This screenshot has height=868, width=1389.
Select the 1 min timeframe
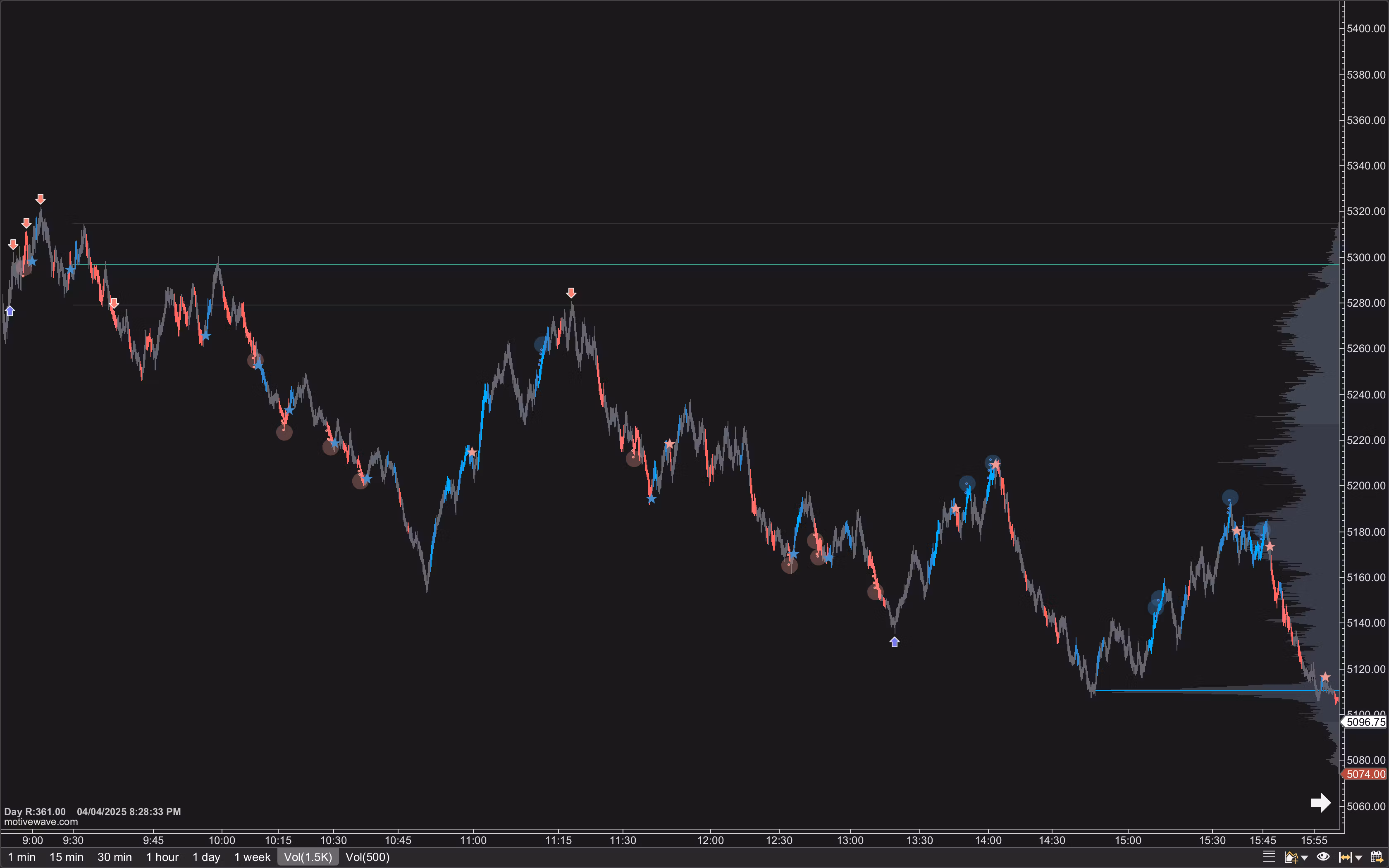(x=22, y=857)
